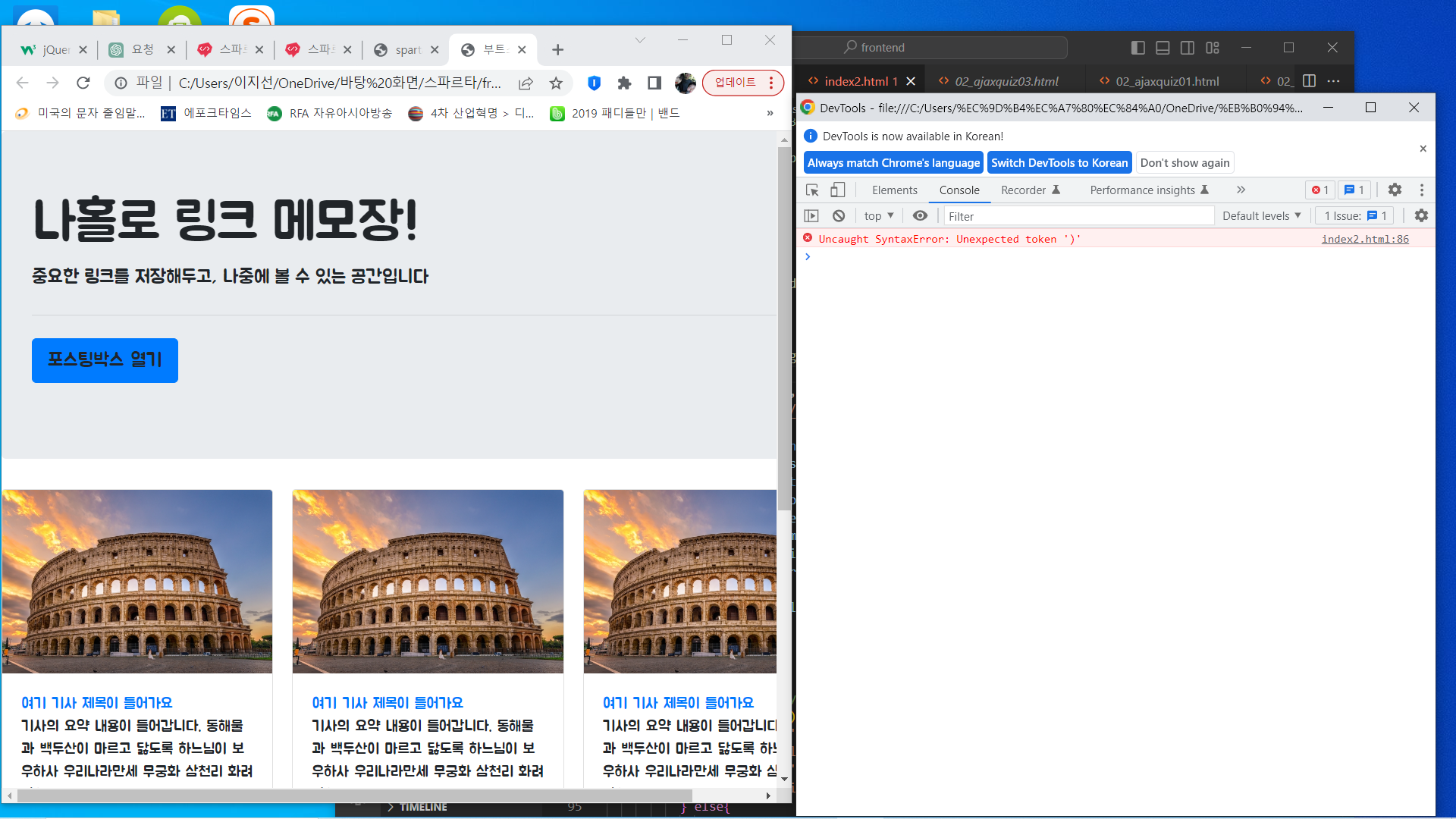Image resolution: width=1456 pixels, height=819 pixels.
Task: Toggle the Chrome side panel icon
Action: pyautogui.click(x=654, y=83)
